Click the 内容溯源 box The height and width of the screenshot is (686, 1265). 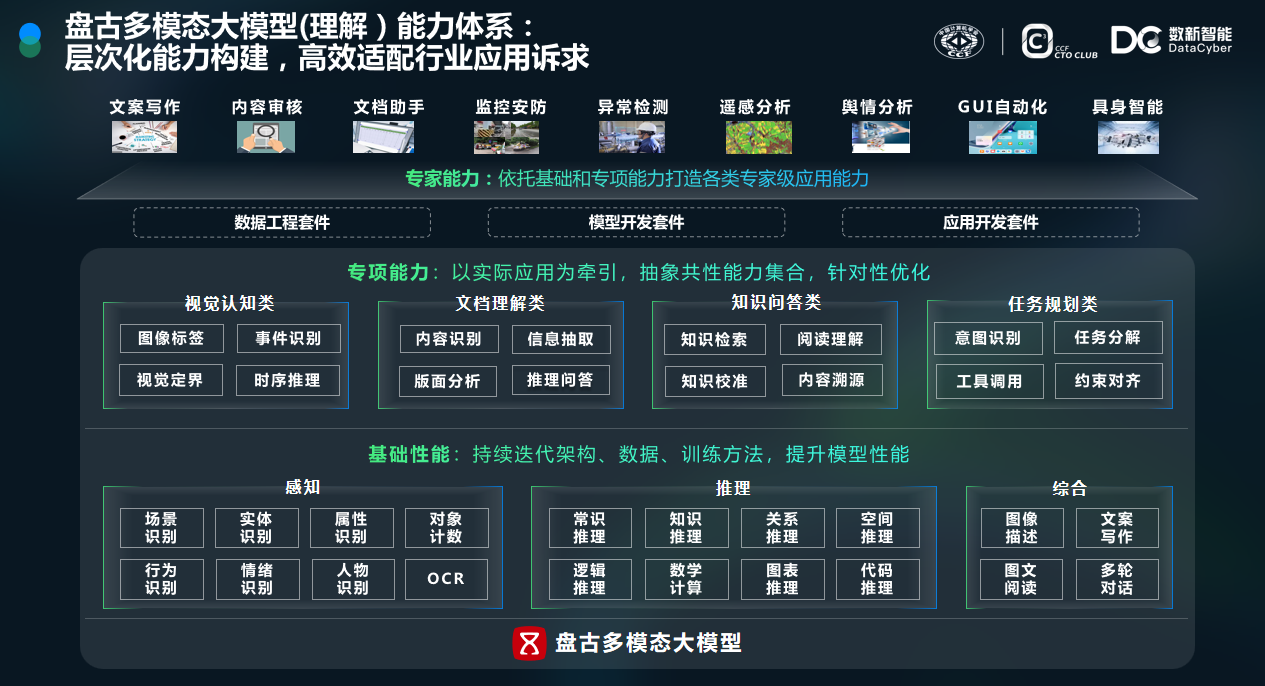pos(831,380)
